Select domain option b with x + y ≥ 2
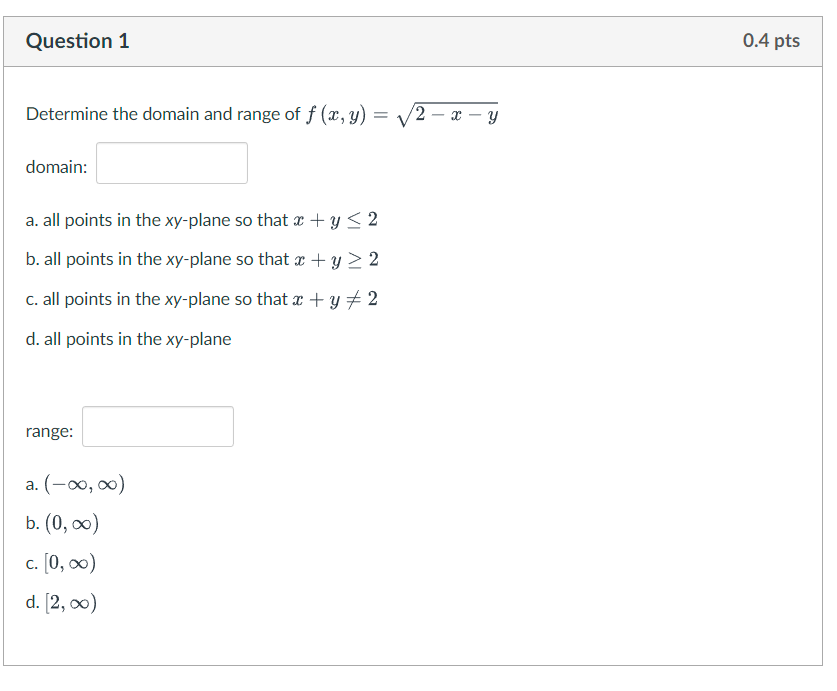Screen dimensions: 837x691 (x=202, y=260)
